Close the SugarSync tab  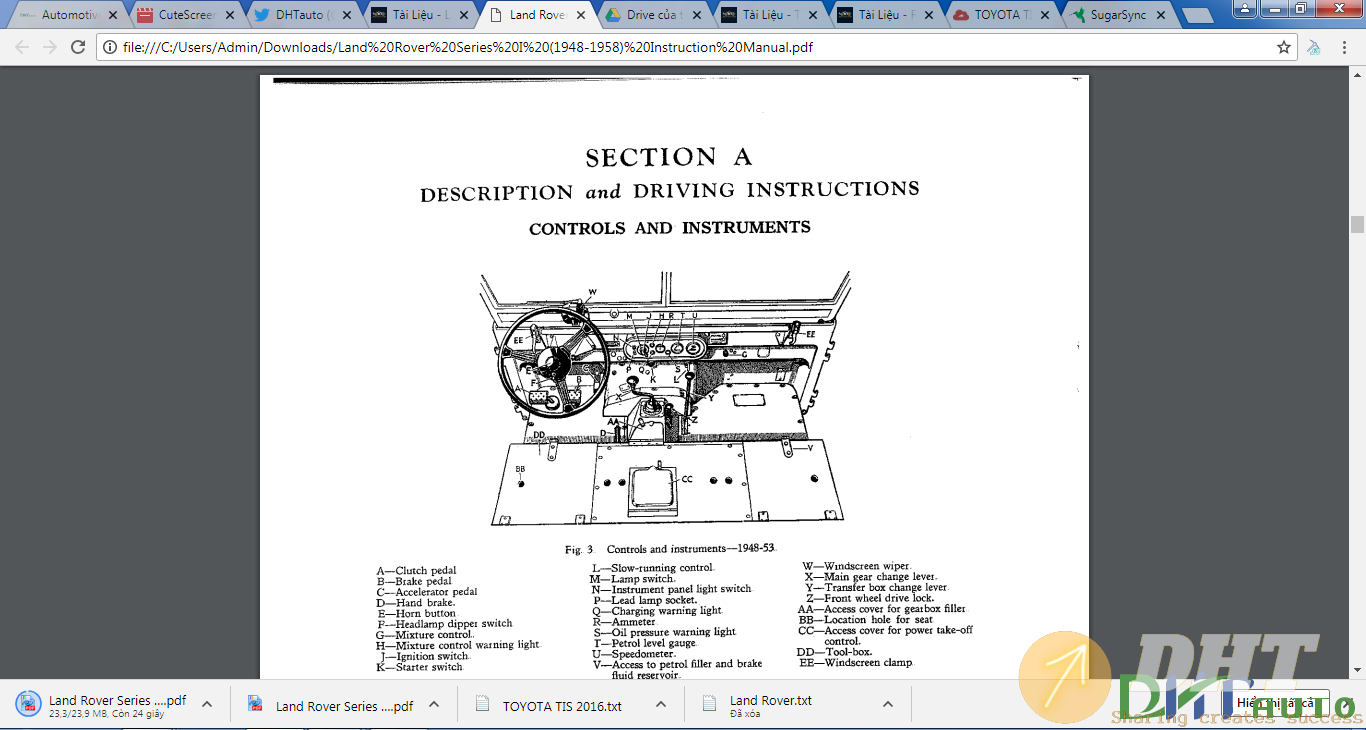pyautogui.click(x=1161, y=15)
